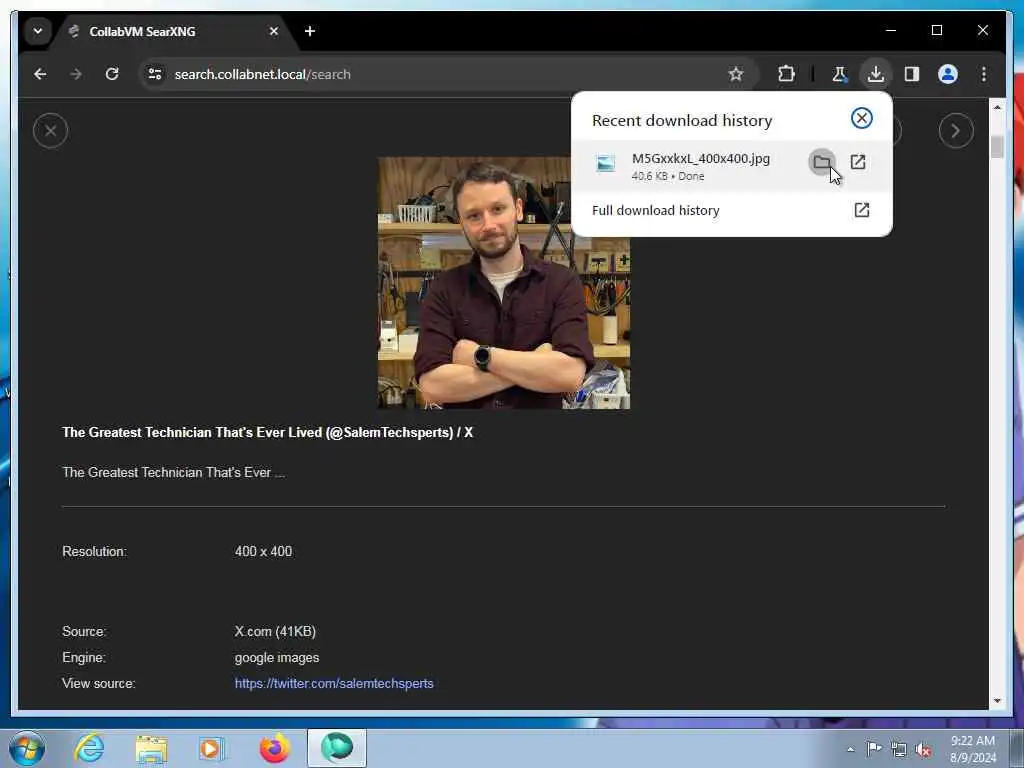
Task: Click the image file thumbnail icon in the download entry
Action: tap(605, 163)
